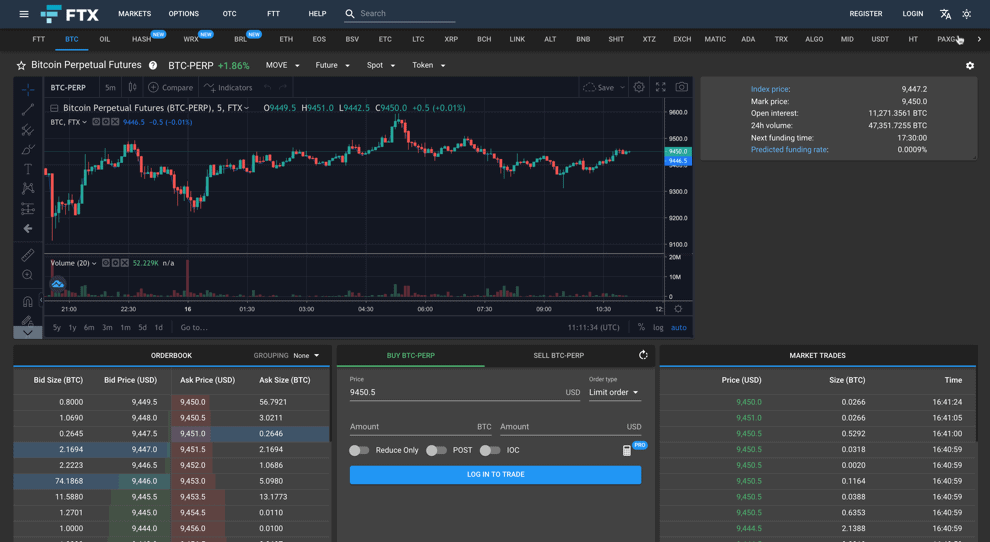Open the hamburger menu next to the FTX logo
Viewport: 990px width, 542px height.
[24, 14]
